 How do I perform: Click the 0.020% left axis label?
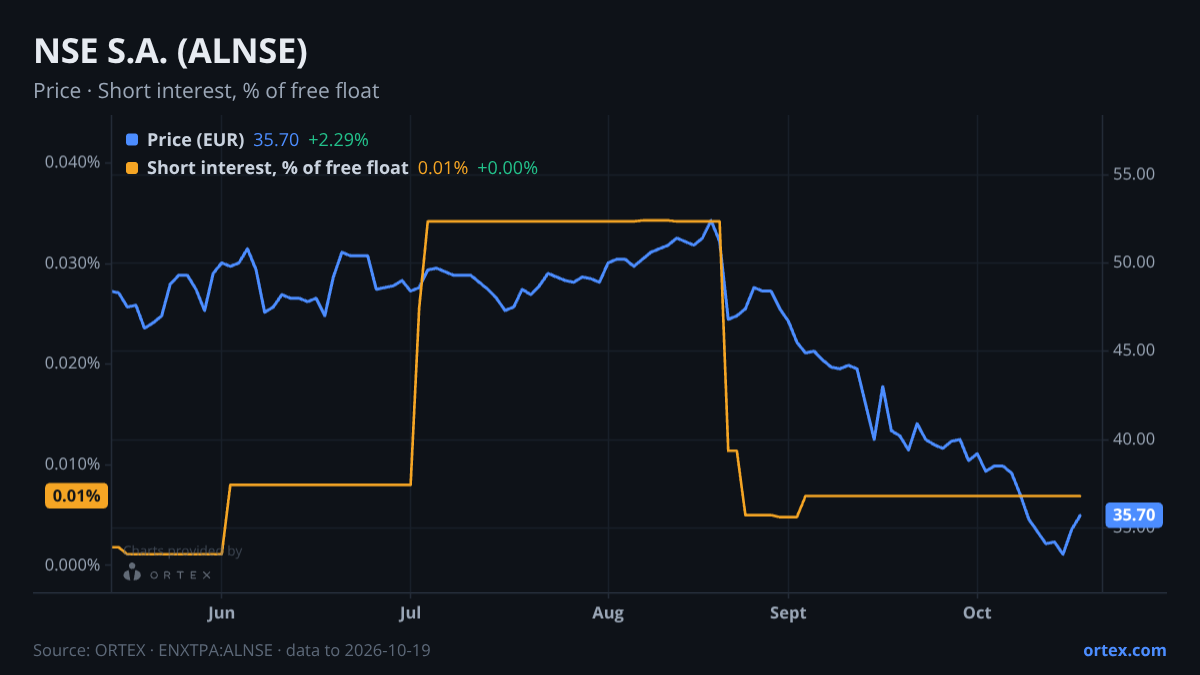(73, 363)
